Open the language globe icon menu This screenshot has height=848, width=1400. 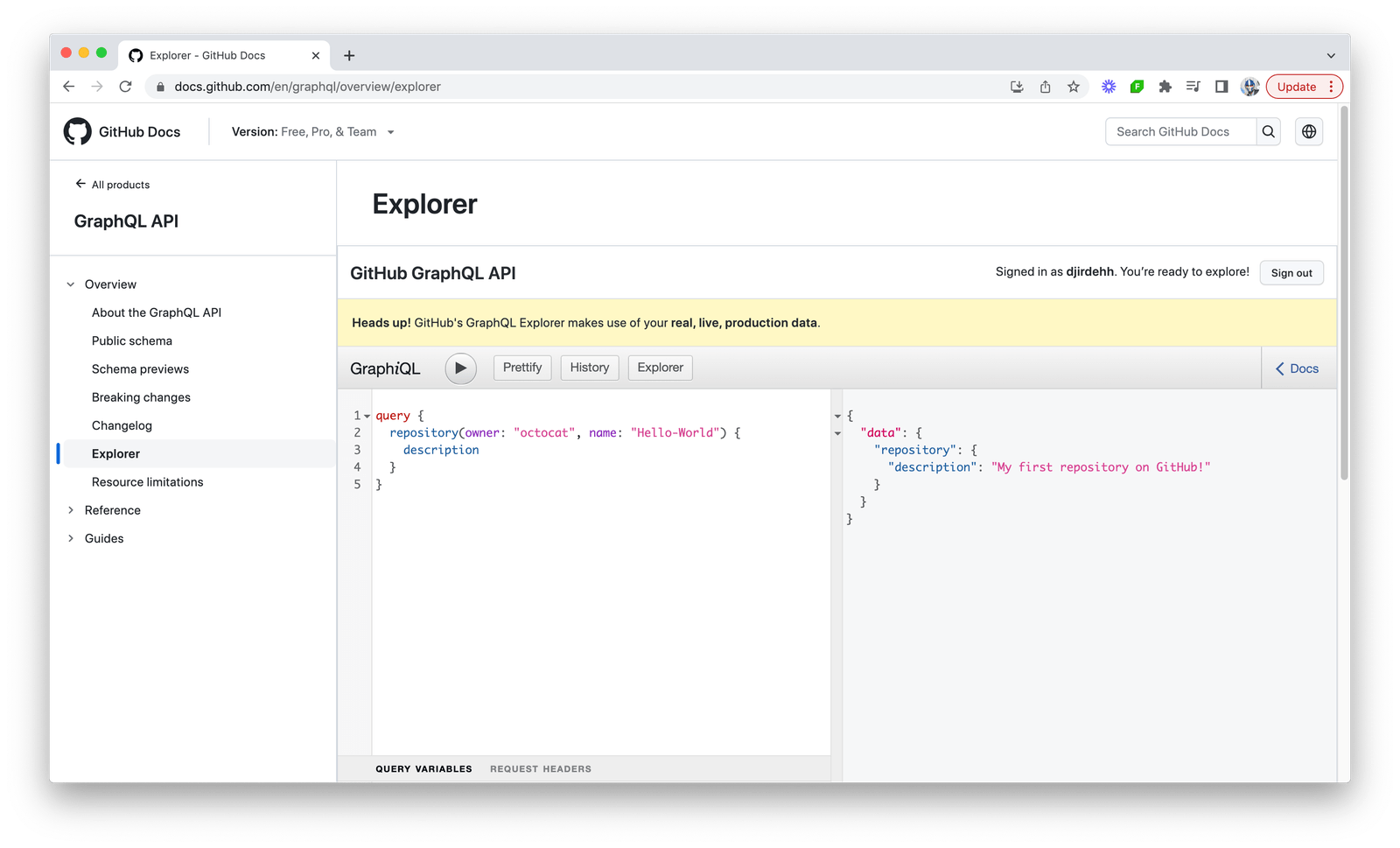click(1309, 131)
